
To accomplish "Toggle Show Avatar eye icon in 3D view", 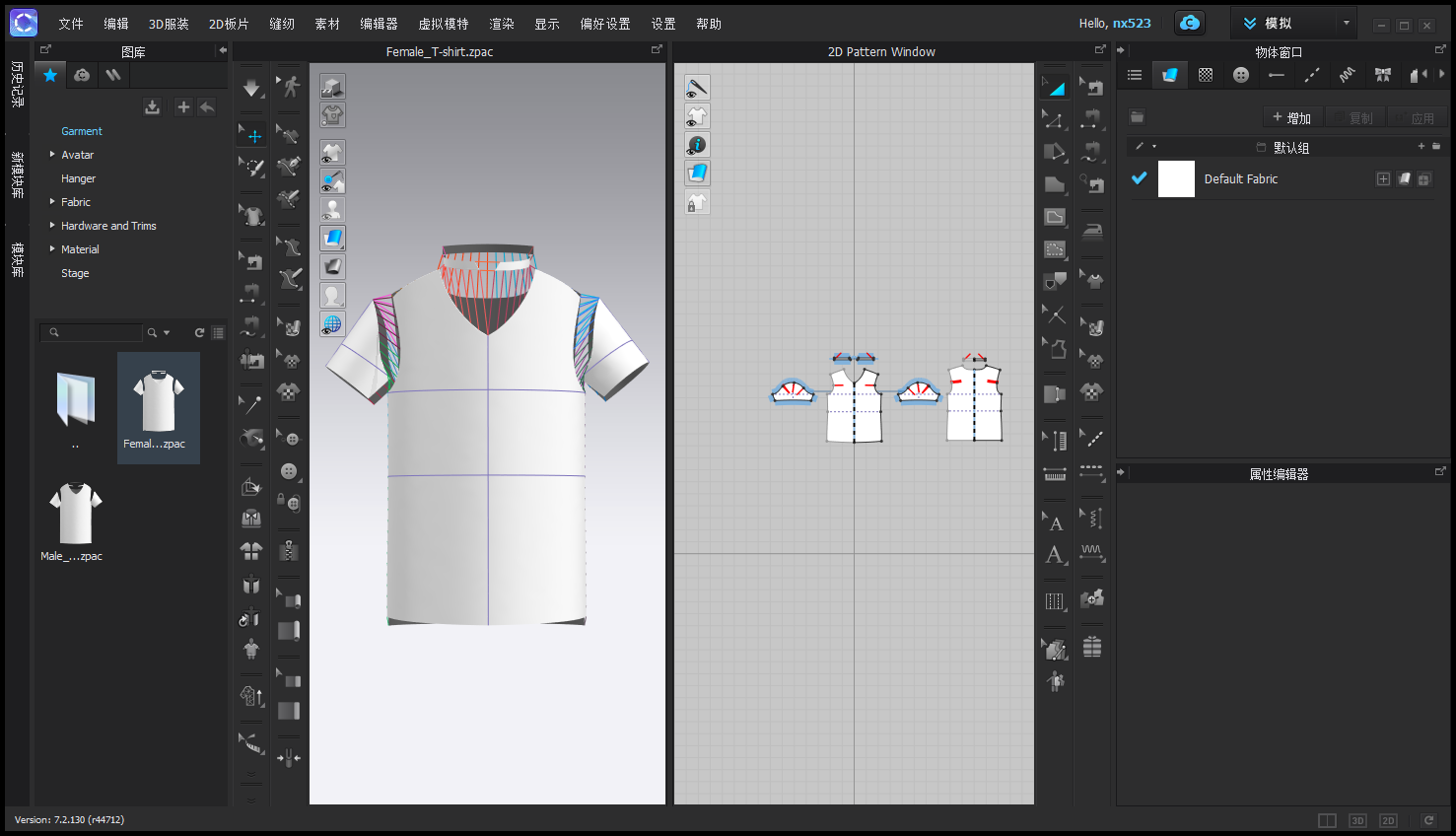I will point(332,209).
